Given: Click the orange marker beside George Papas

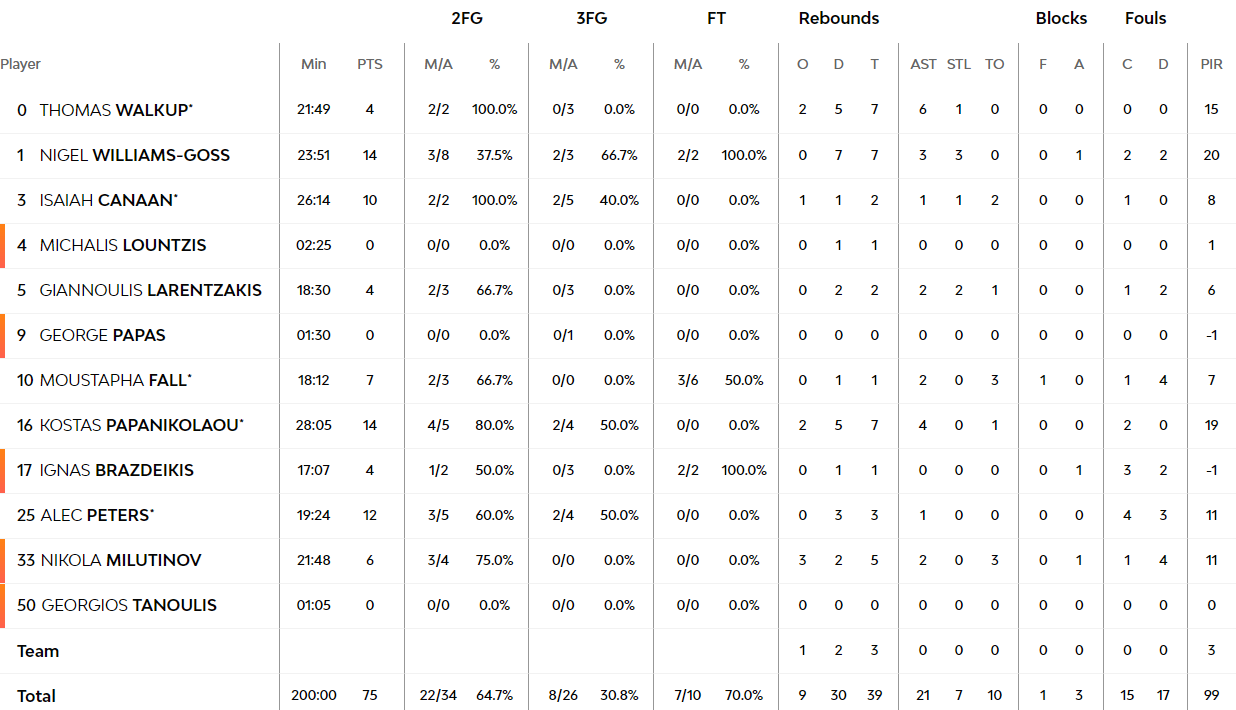Looking at the screenshot, I should (x=3, y=335).
